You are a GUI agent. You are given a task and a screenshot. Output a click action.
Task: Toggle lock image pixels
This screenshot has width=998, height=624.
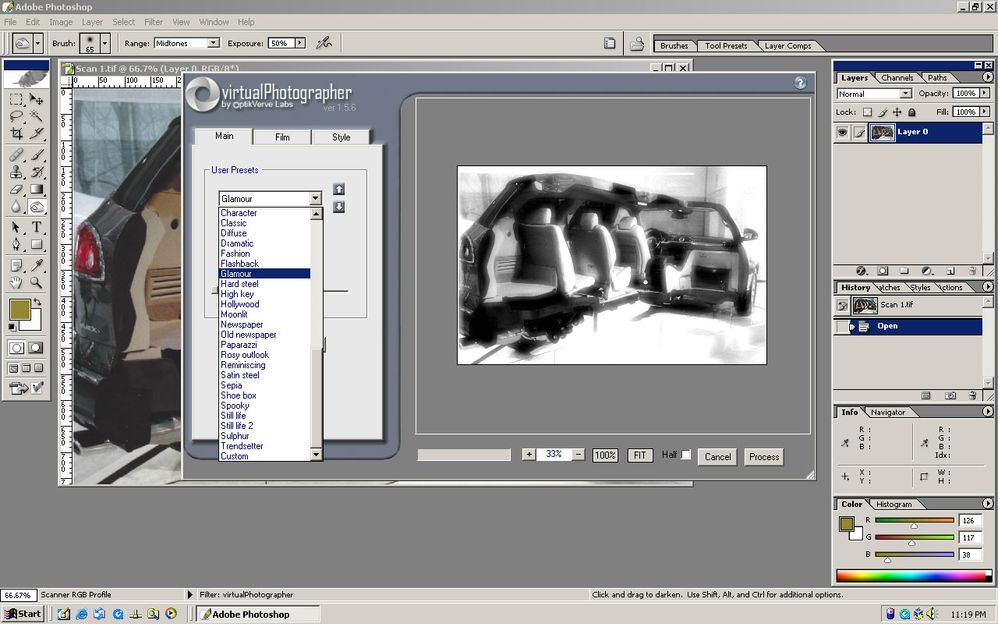pyautogui.click(x=882, y=112)
